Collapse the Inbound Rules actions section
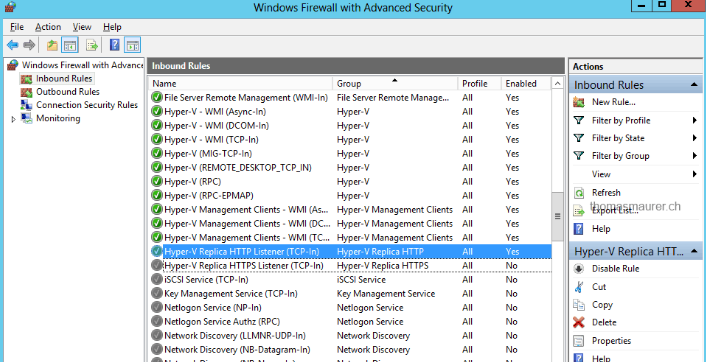This screenshot has width=706, height=362. (x=694, y=85)
